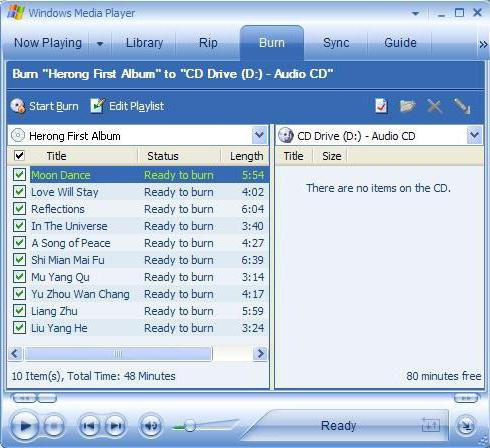Click the left scroll arrow in playlist
The width and height of the screenshot is (490, 448).
pyautogui.click(x=15, y=354)
